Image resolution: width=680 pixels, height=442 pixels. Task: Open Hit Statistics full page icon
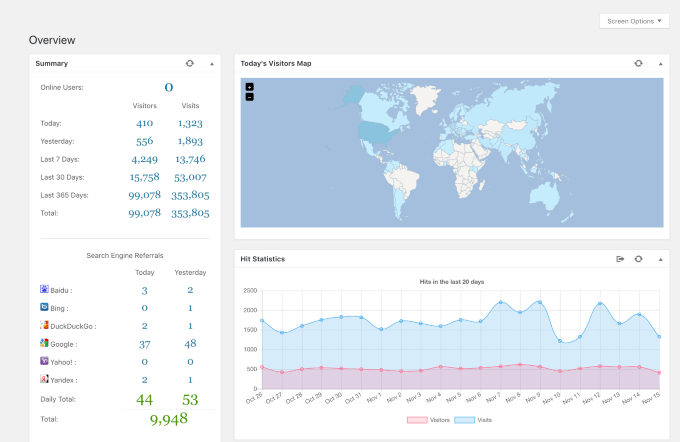point(620,259)
